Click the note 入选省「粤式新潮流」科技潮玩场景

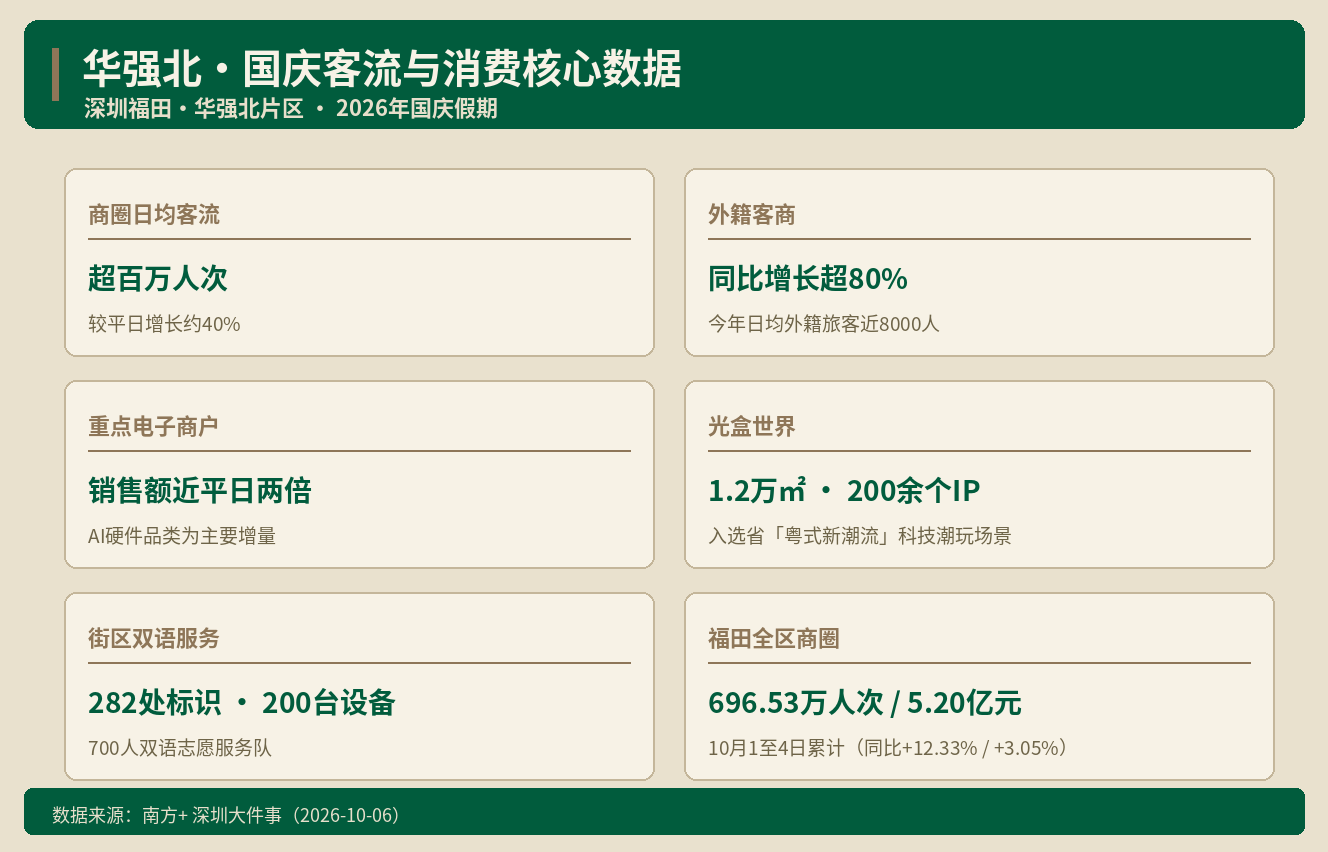coord(860,536)
